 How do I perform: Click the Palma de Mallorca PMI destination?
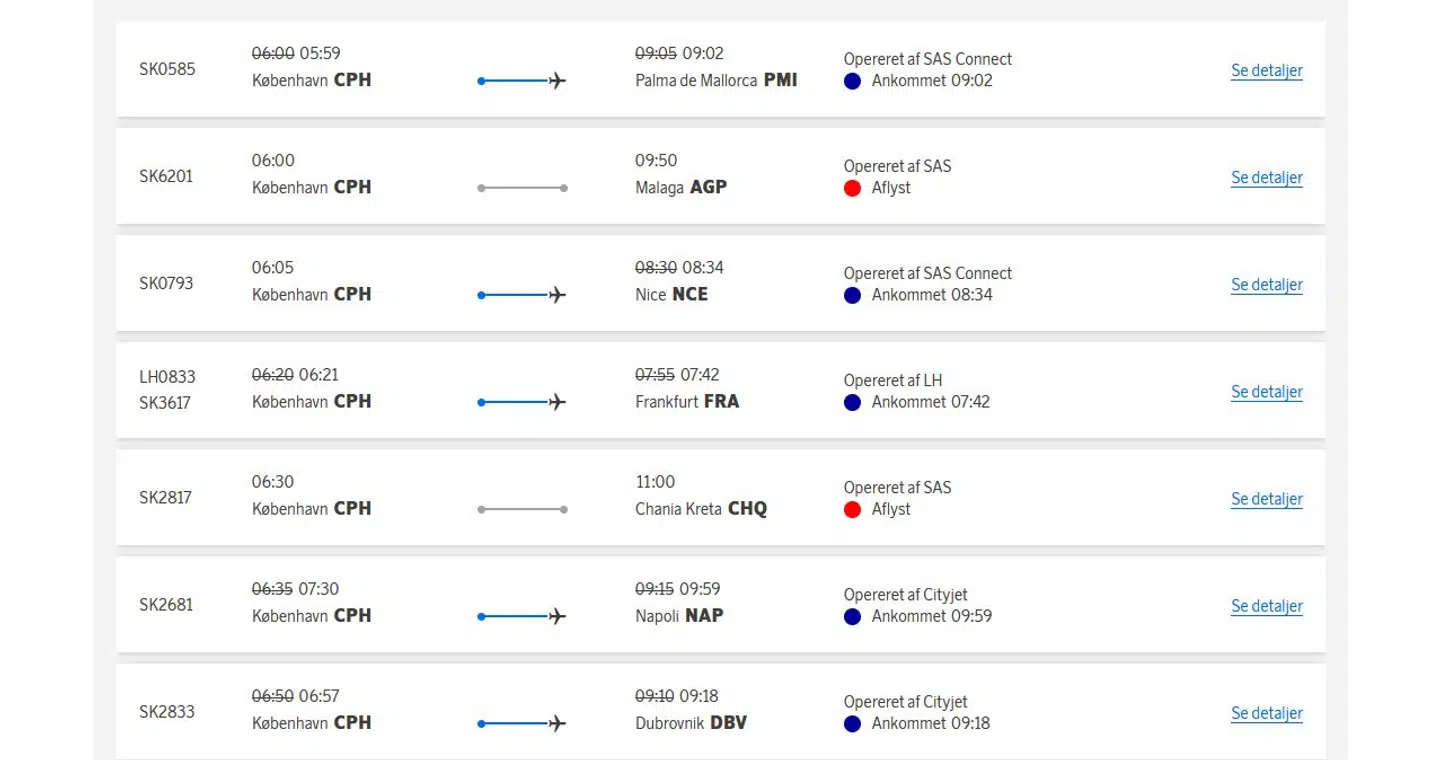716,80
